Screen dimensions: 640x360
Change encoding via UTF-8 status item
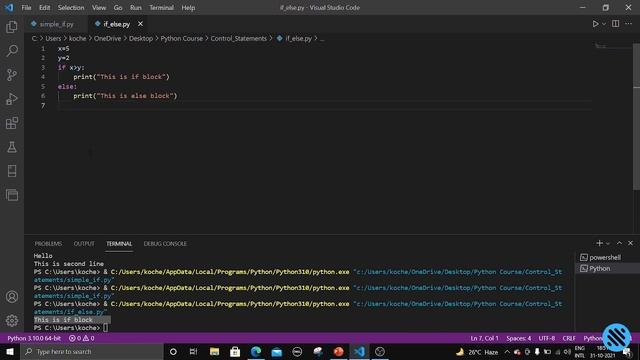click(547, 338)
